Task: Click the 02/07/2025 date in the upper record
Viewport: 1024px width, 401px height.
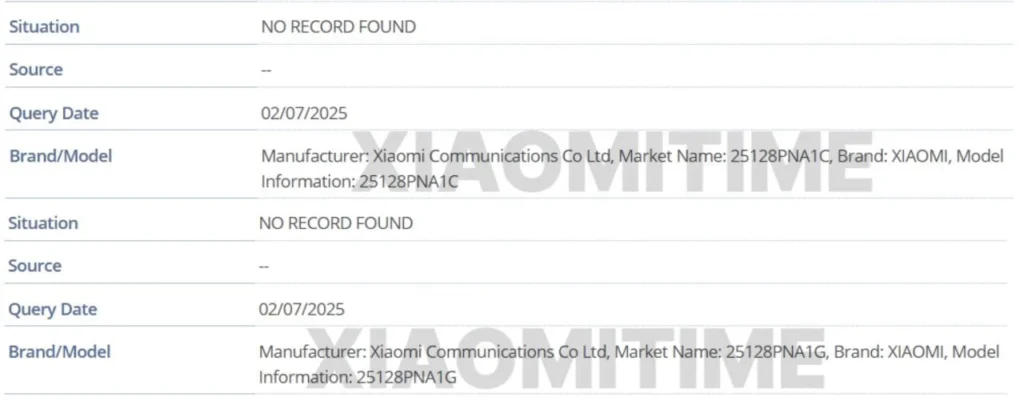Action: pyautogui.click(x=304, y=114)
